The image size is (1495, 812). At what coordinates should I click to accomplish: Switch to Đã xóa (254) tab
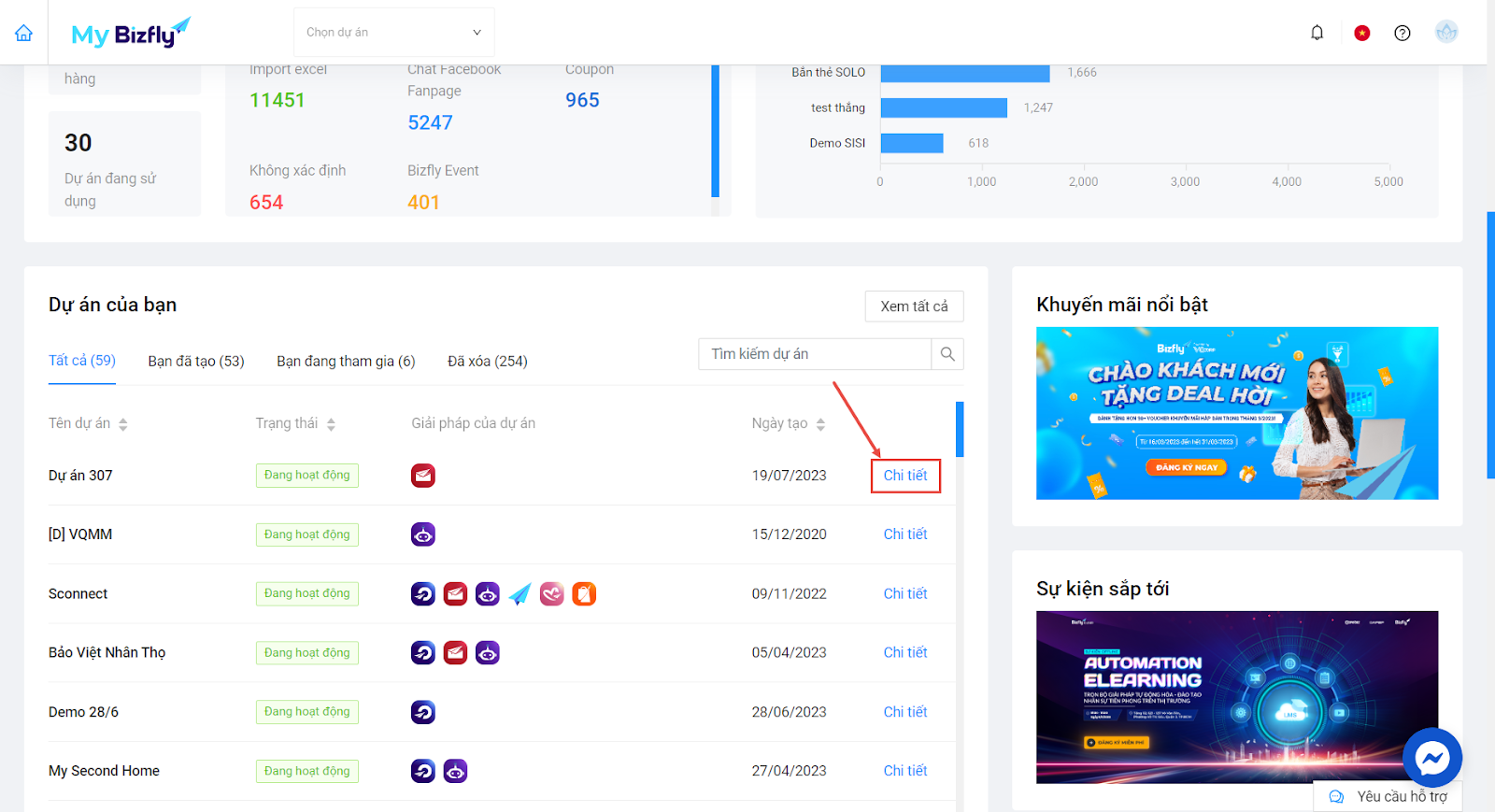pos(488,362)
